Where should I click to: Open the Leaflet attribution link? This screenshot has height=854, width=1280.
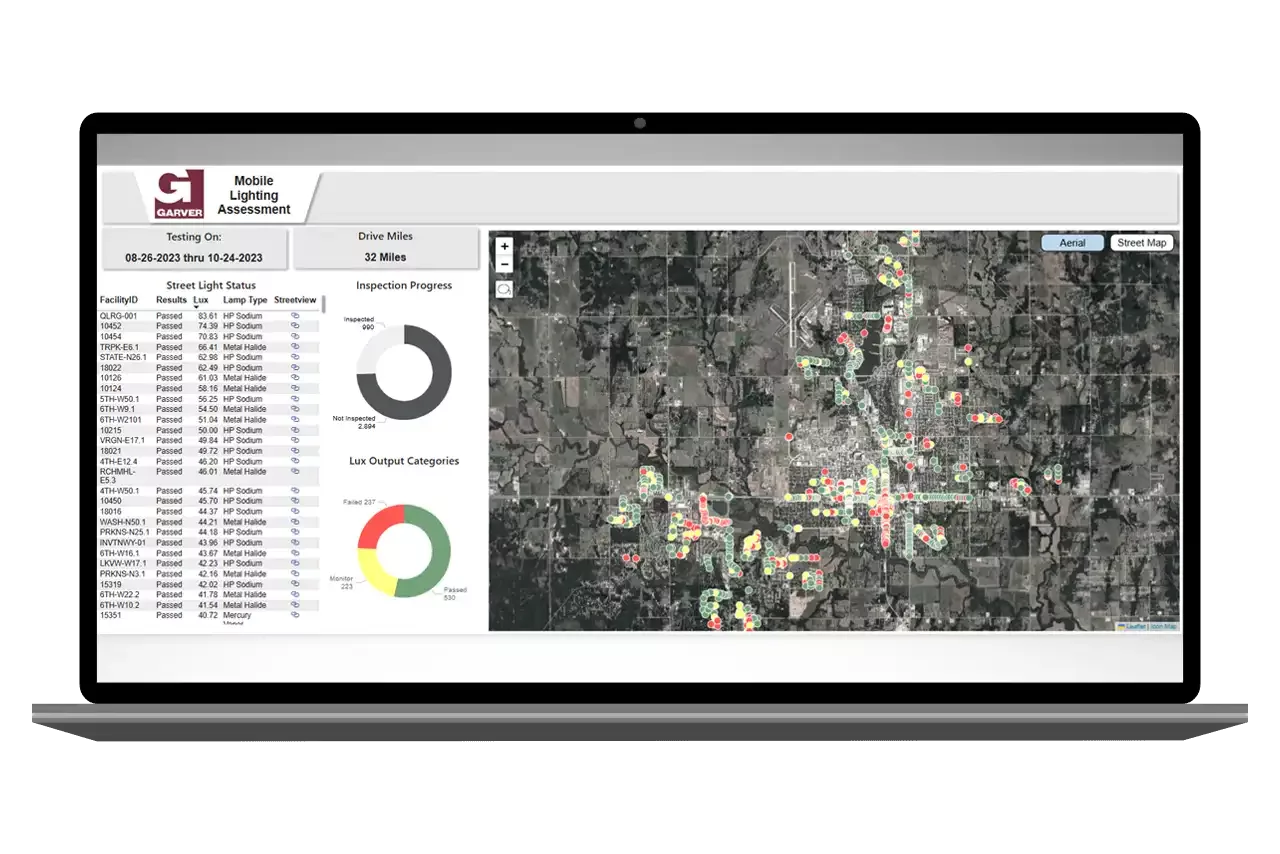(1134, 626)
